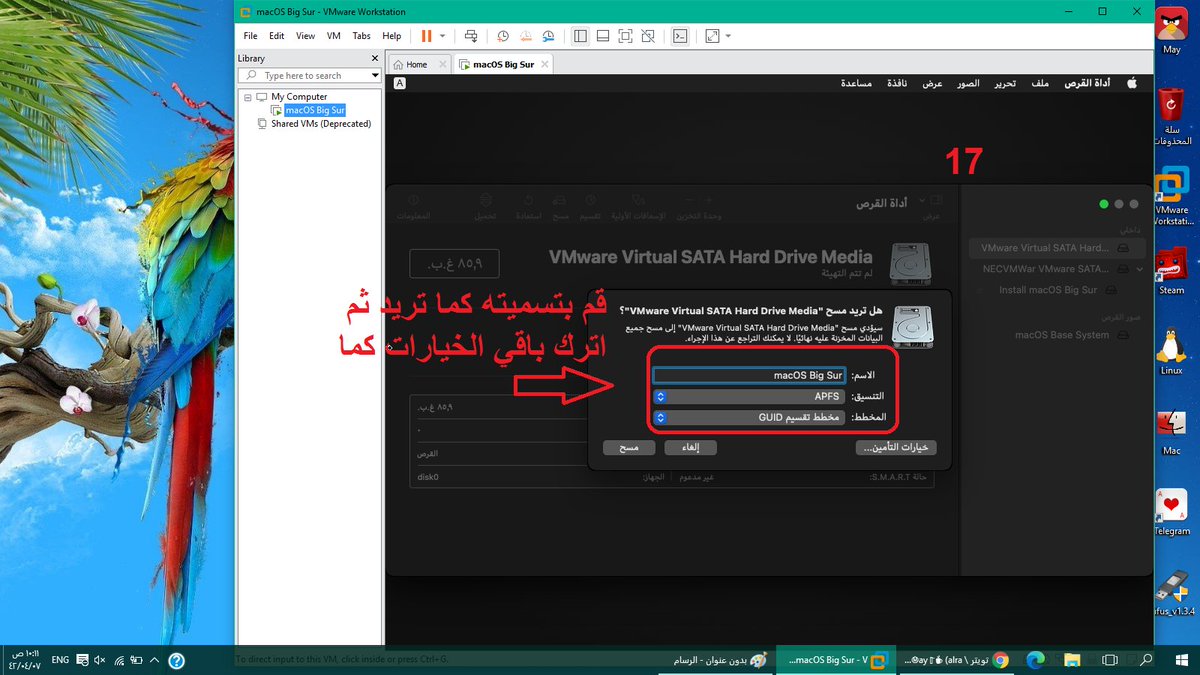Toggle the thumbnail bar view icon
The height and width of the screenshot is (675, 1200).
point(603,36)
